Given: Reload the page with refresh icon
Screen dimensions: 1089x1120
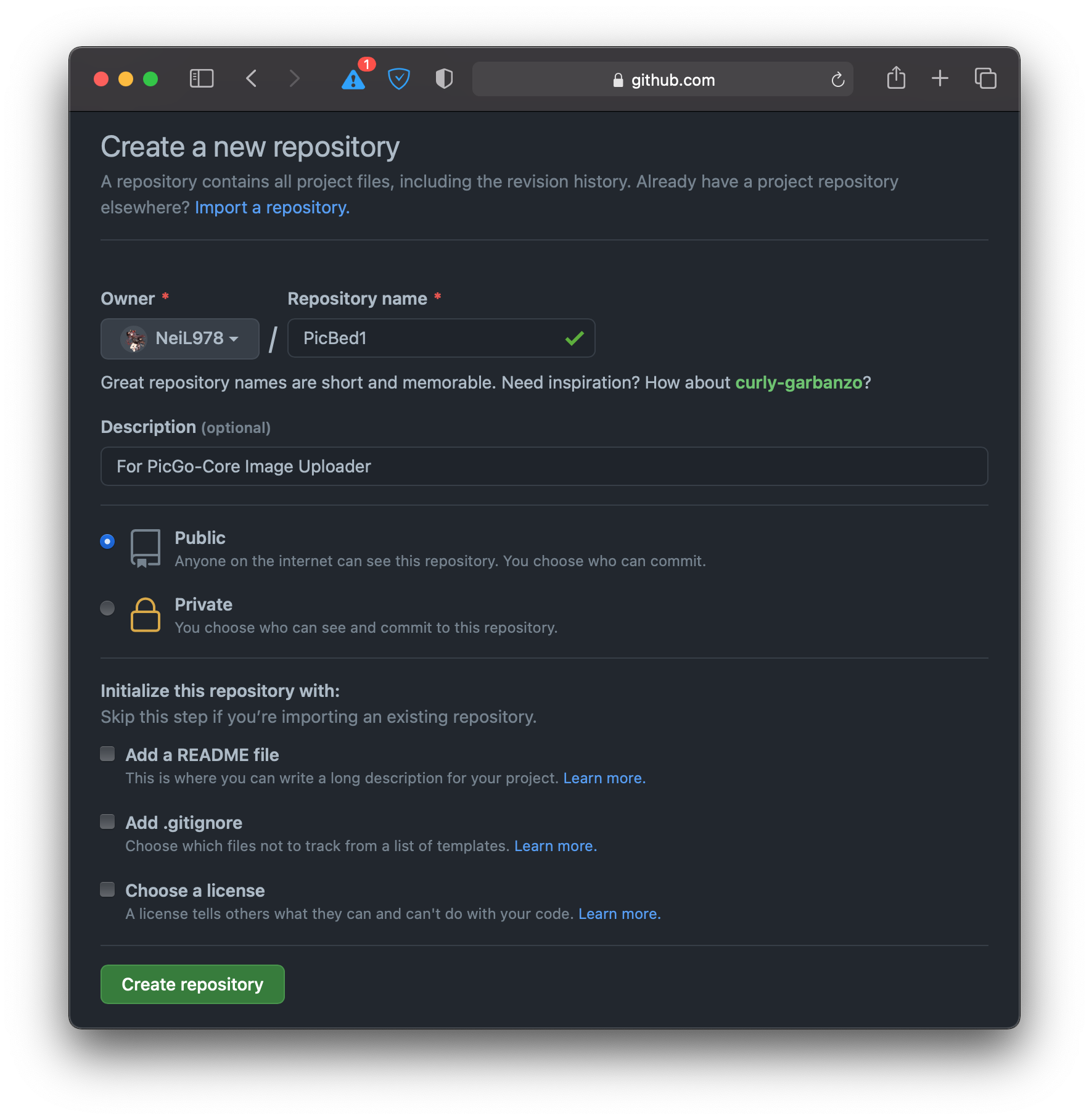Looking at the screenshot, I should [837, 80].
